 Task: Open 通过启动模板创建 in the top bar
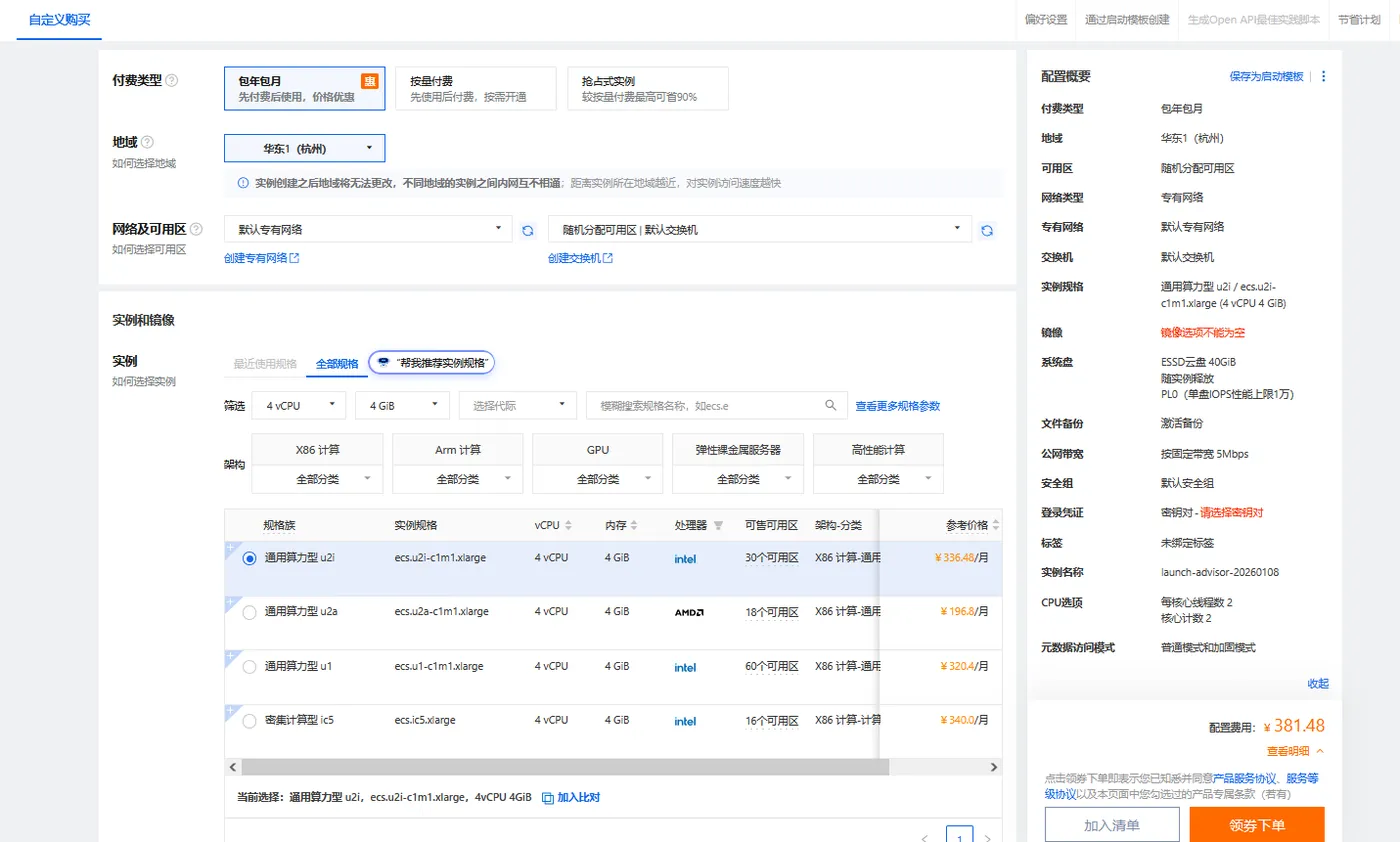click(1127, 20)
